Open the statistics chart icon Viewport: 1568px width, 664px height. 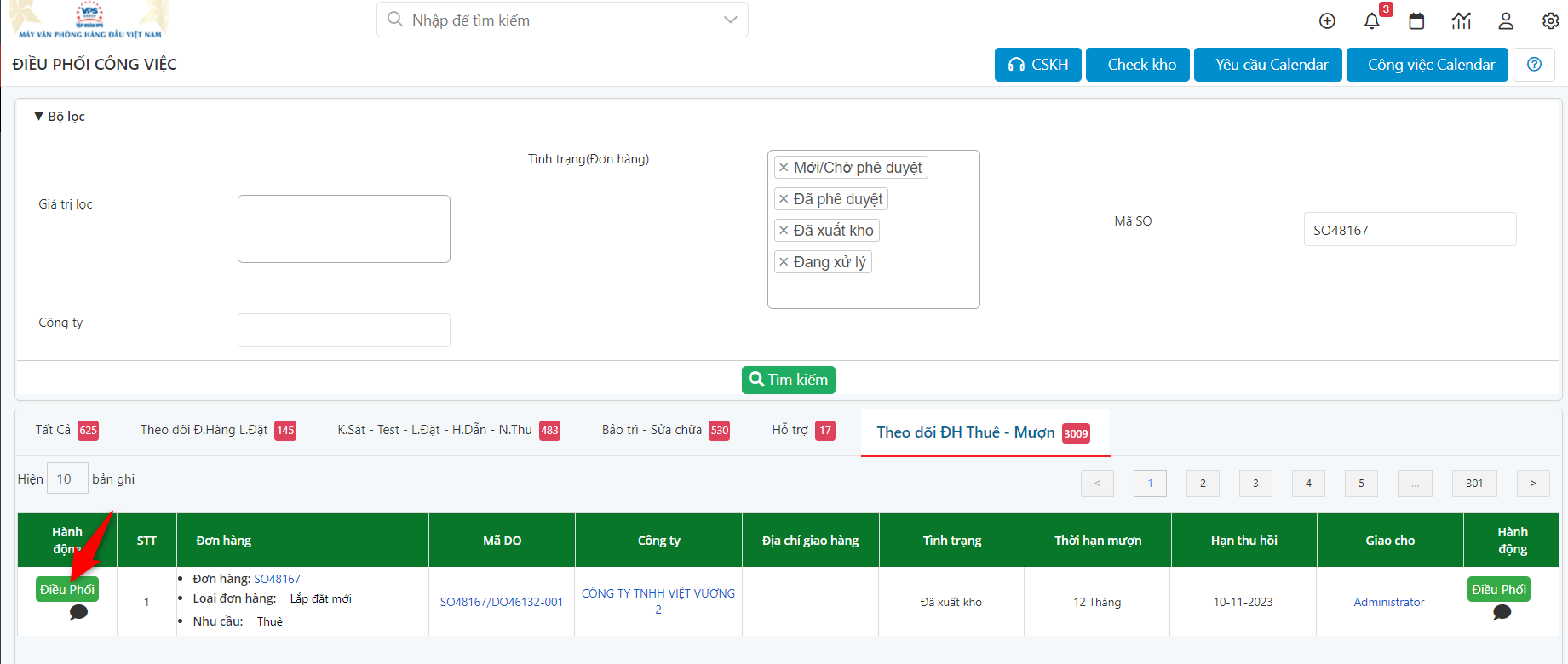(1462, 21)
